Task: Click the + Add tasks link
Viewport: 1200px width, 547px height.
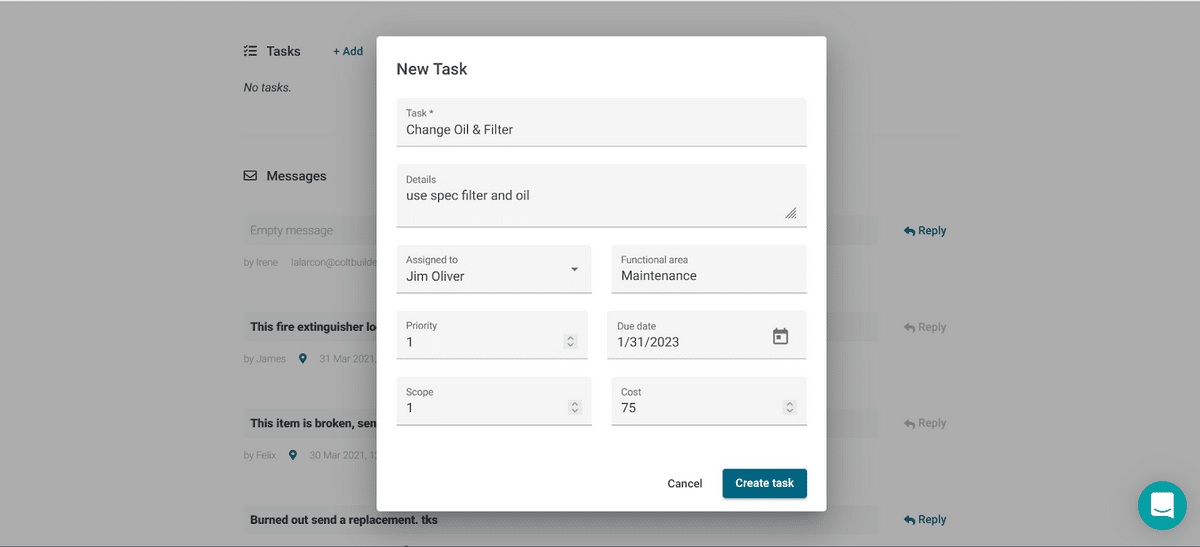Action: [348, 51]
